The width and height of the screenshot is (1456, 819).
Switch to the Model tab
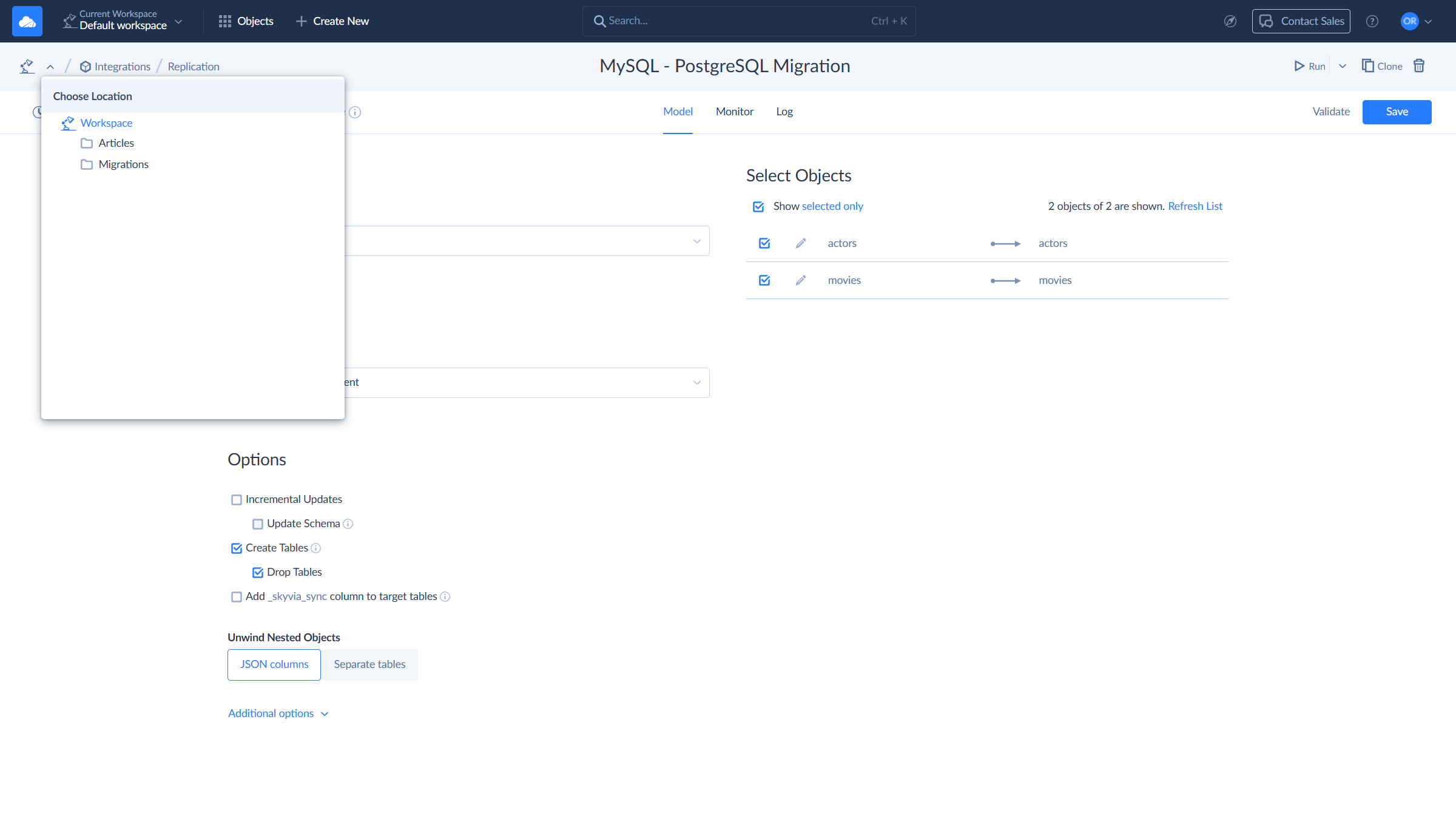(x=678, y=112)
